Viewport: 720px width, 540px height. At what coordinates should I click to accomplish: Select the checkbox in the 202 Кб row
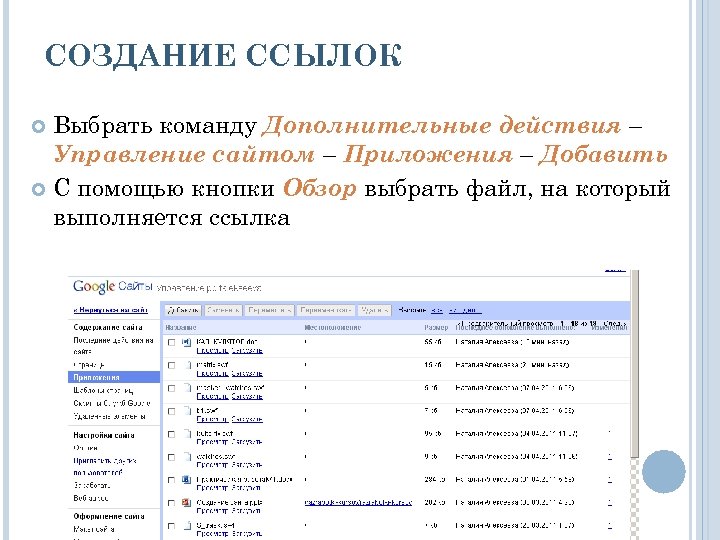click(171, 503)
